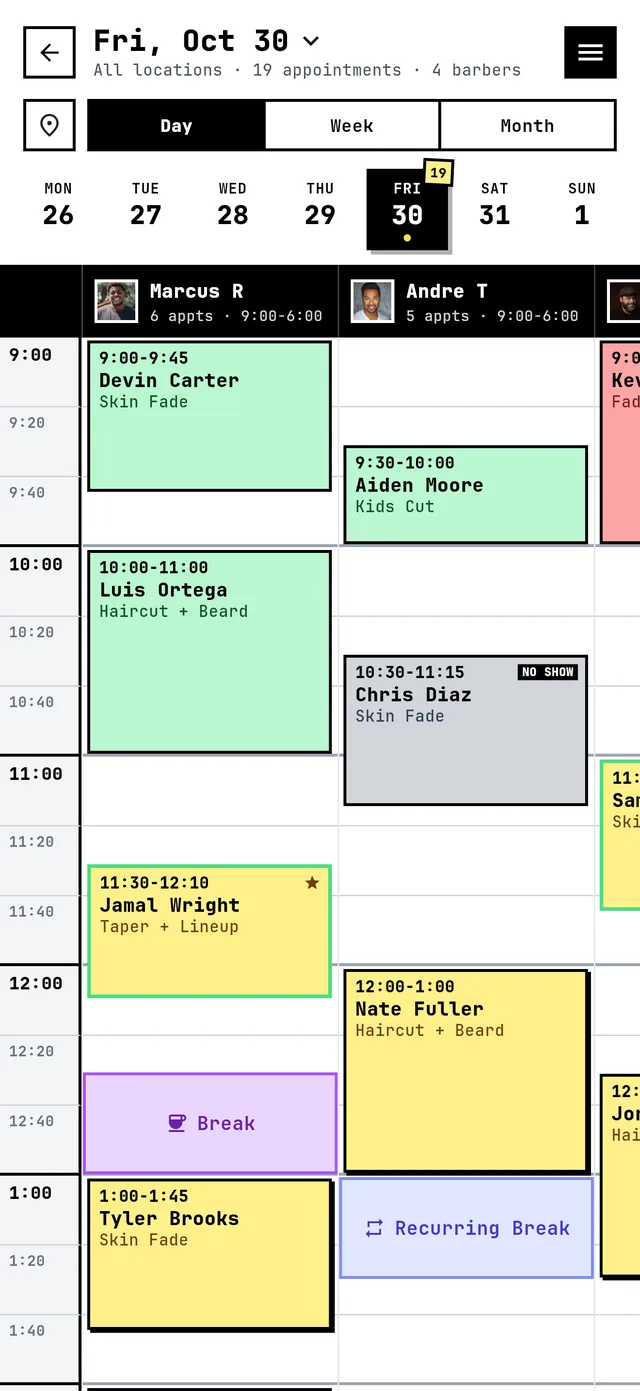Open Marcus R's avatar photo
Screen dimensions: 640x1391
coord(116,301)
